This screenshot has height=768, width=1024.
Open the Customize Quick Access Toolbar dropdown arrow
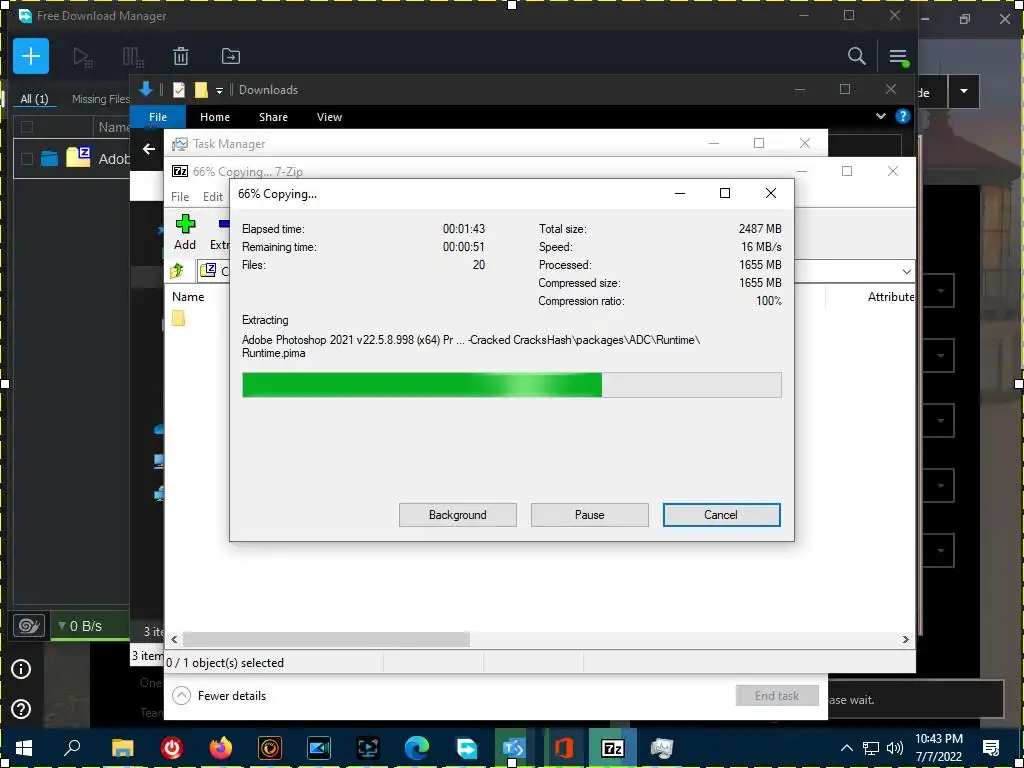(x=219, y=91)
